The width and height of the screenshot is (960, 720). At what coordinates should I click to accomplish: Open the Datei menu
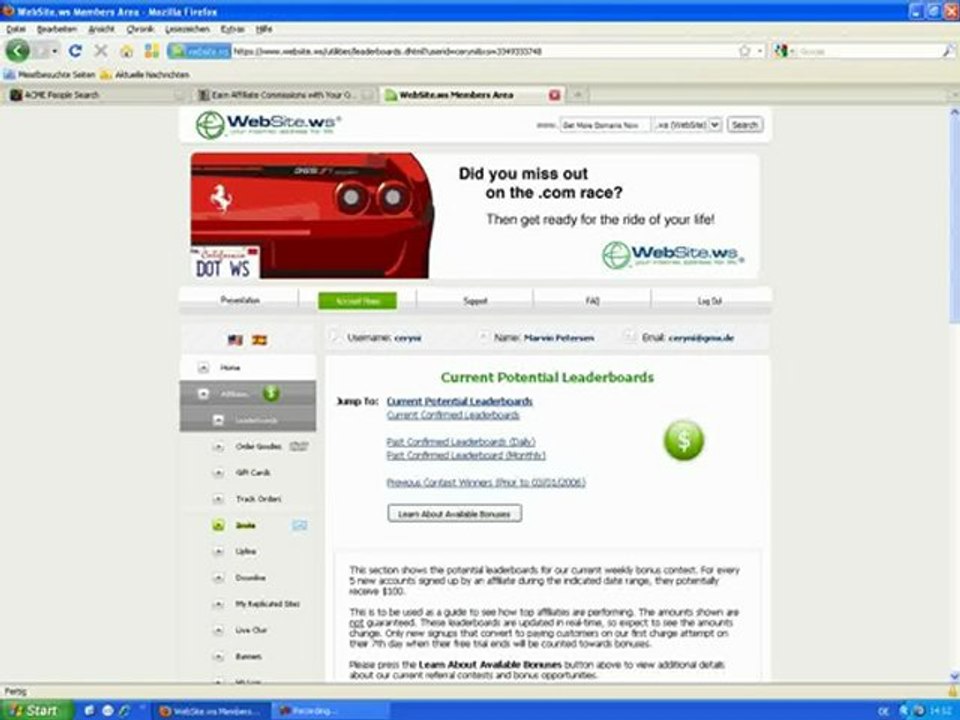tap(16, 29)
